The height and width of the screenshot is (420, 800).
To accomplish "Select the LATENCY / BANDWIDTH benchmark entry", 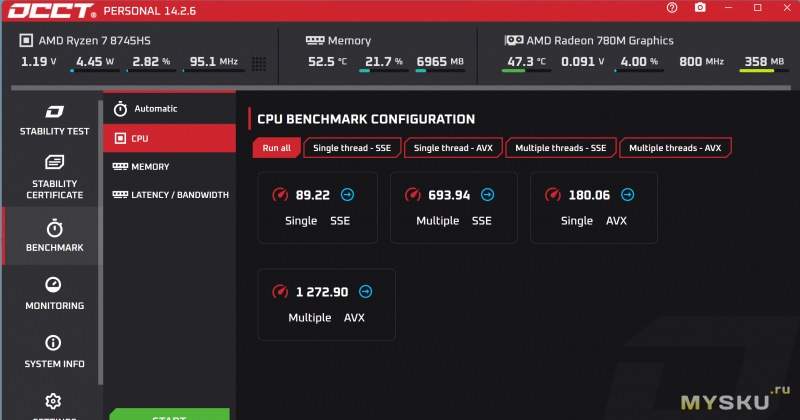I will pos(169,194).
